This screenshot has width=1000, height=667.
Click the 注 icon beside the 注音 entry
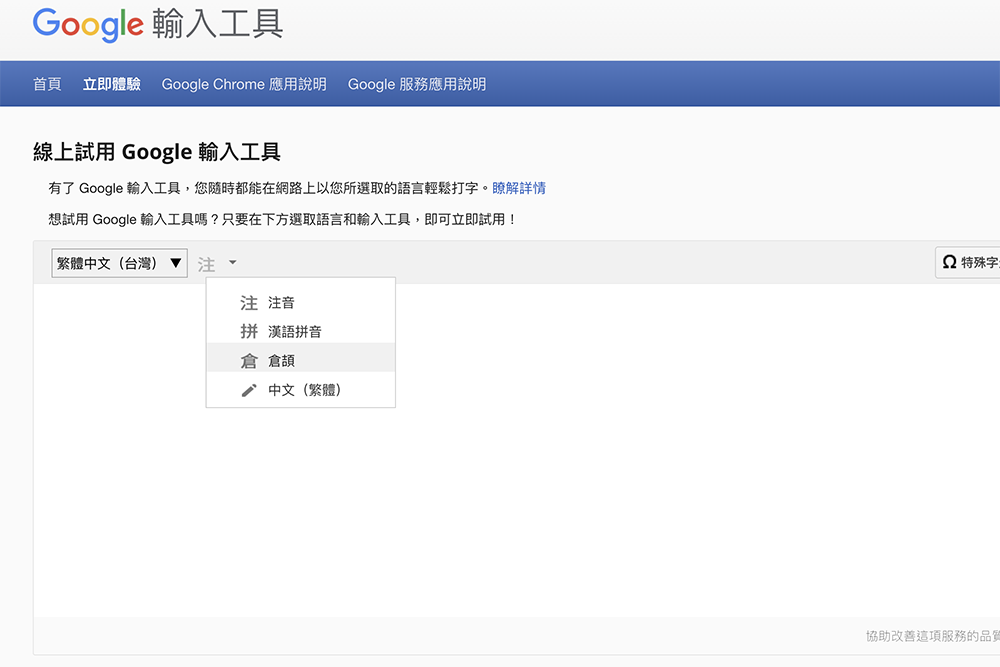[x=248, y=302]
